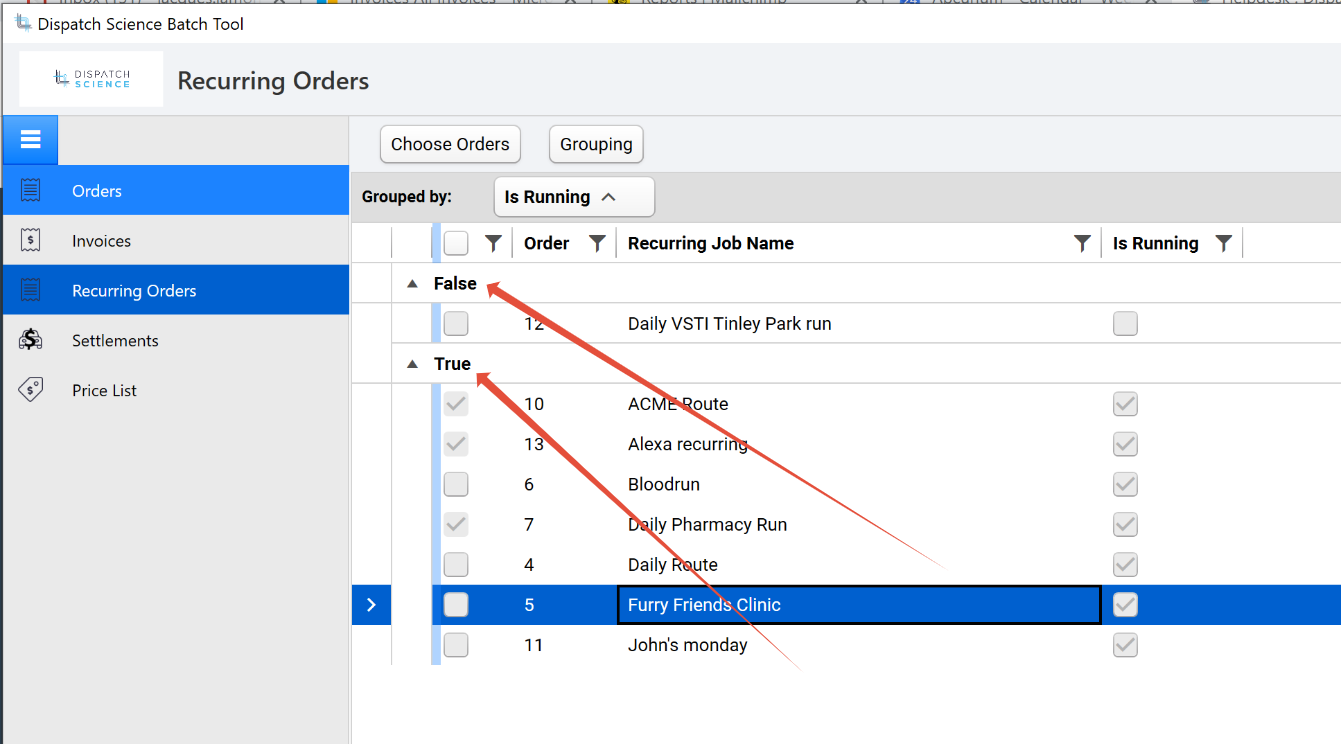Uncheck the Alexa recurring selection checkbox

(x=456, y=444)
